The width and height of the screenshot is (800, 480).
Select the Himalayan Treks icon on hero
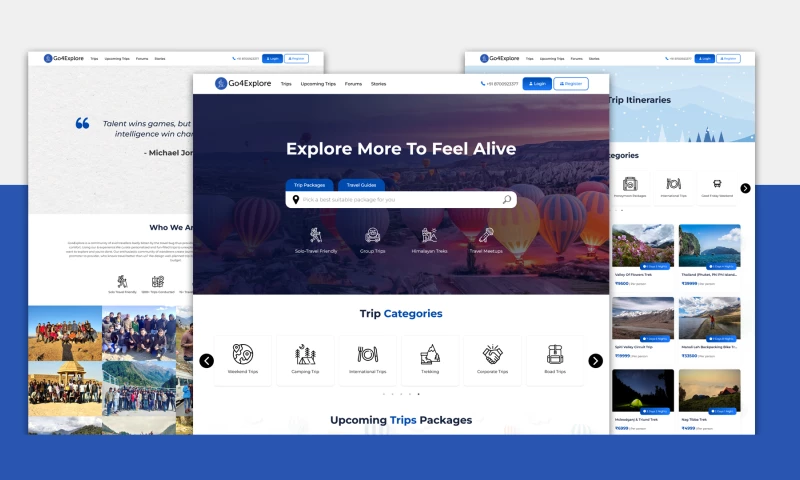click(429, 235)
